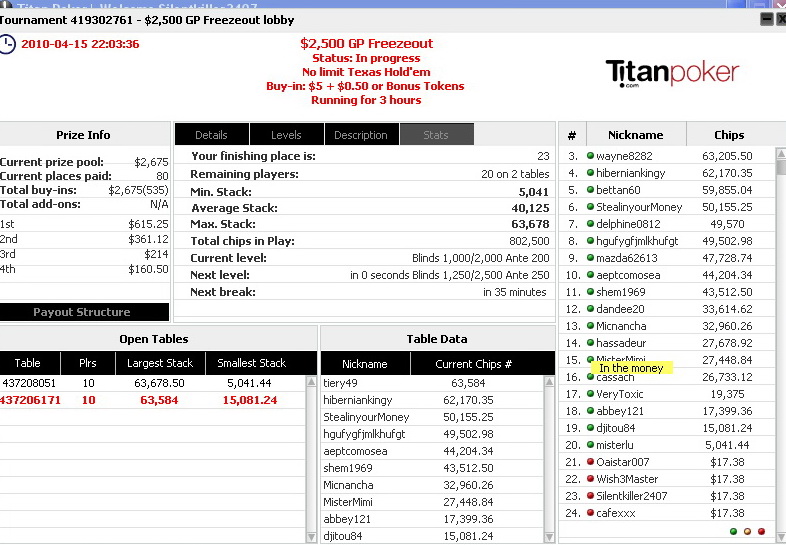Sort players by the # rank header
This screenshot has width=786, height=545.
click(x=572, y=135)
